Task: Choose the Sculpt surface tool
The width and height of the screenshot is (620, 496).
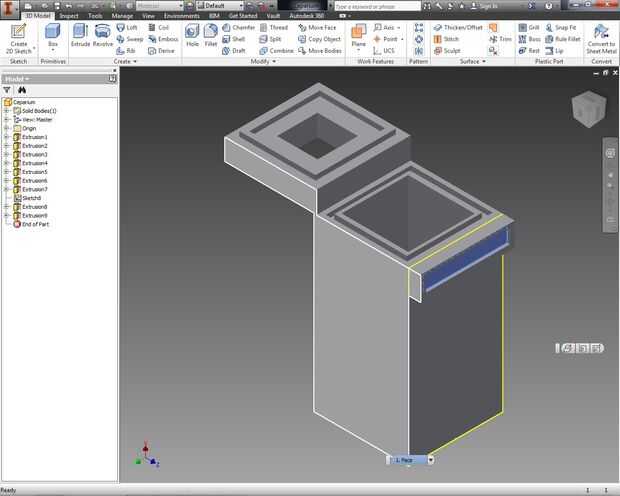Action: point(447,51)
